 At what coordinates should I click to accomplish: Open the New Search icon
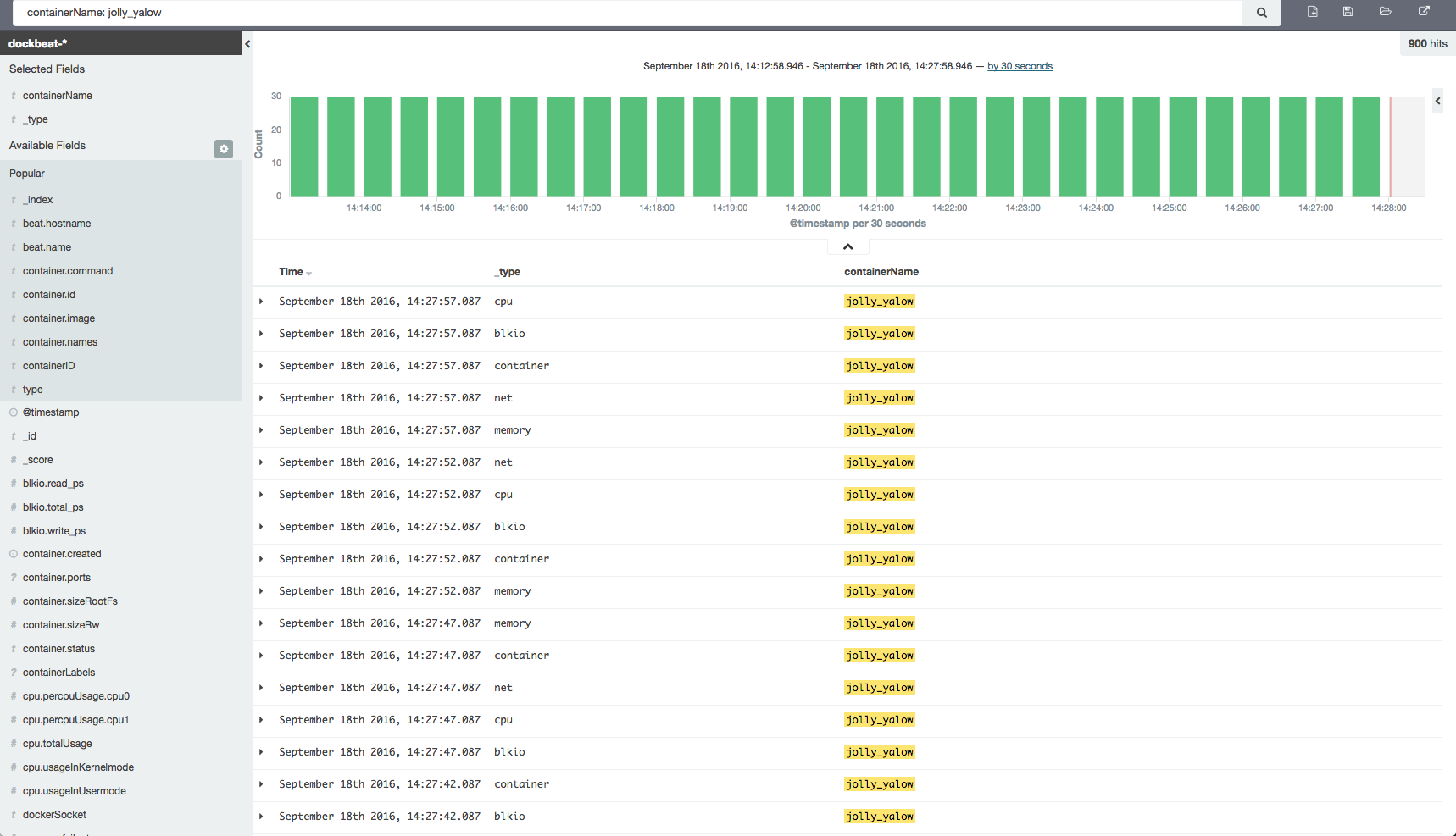1312,12
